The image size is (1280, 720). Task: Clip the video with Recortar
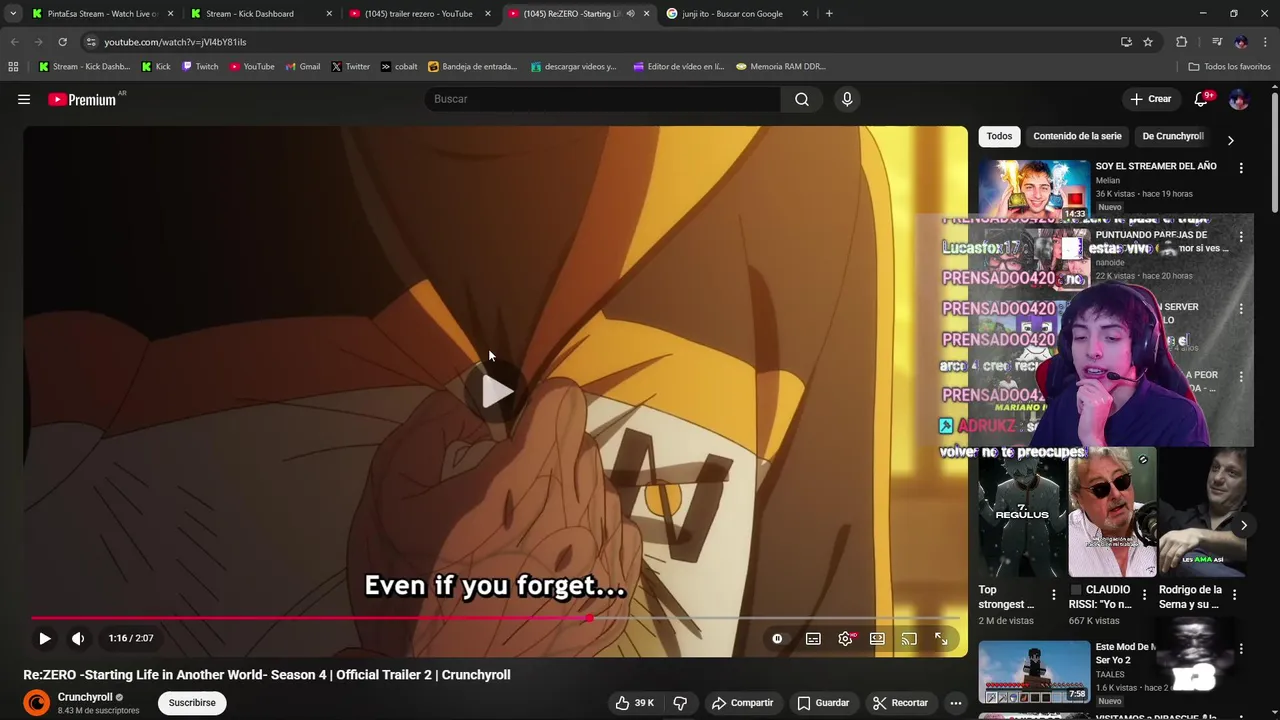(x=900, y=703)
